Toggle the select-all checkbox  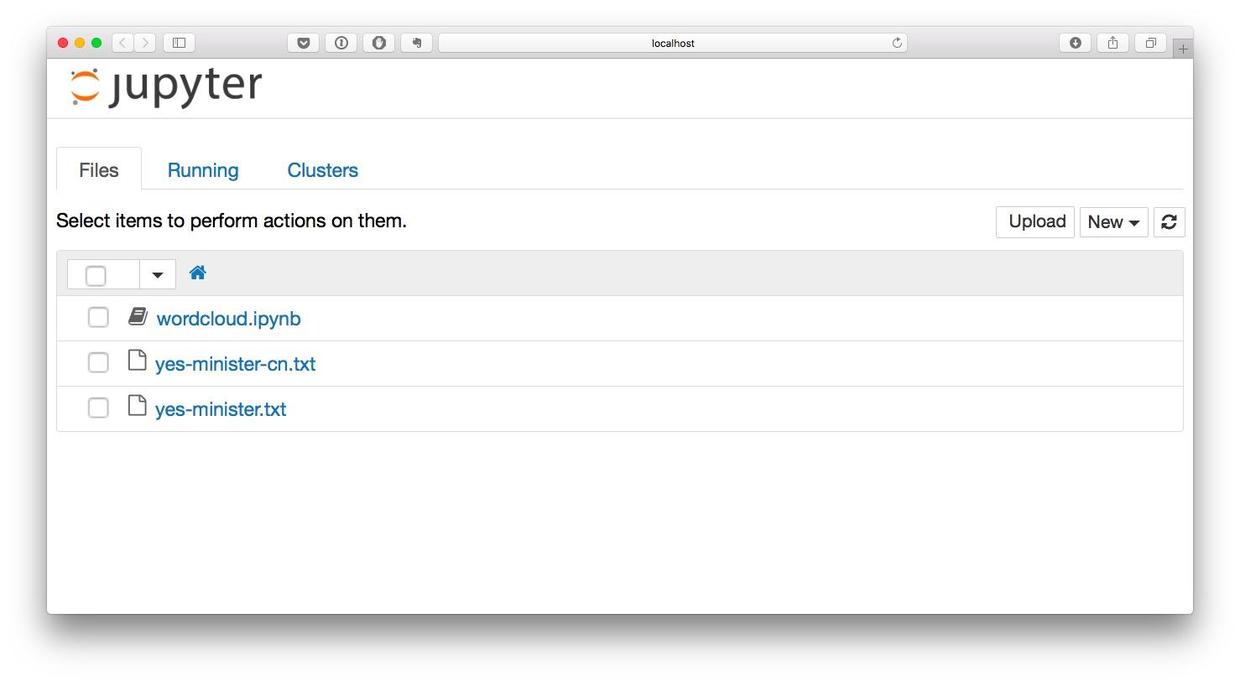(x=96, y=275)
